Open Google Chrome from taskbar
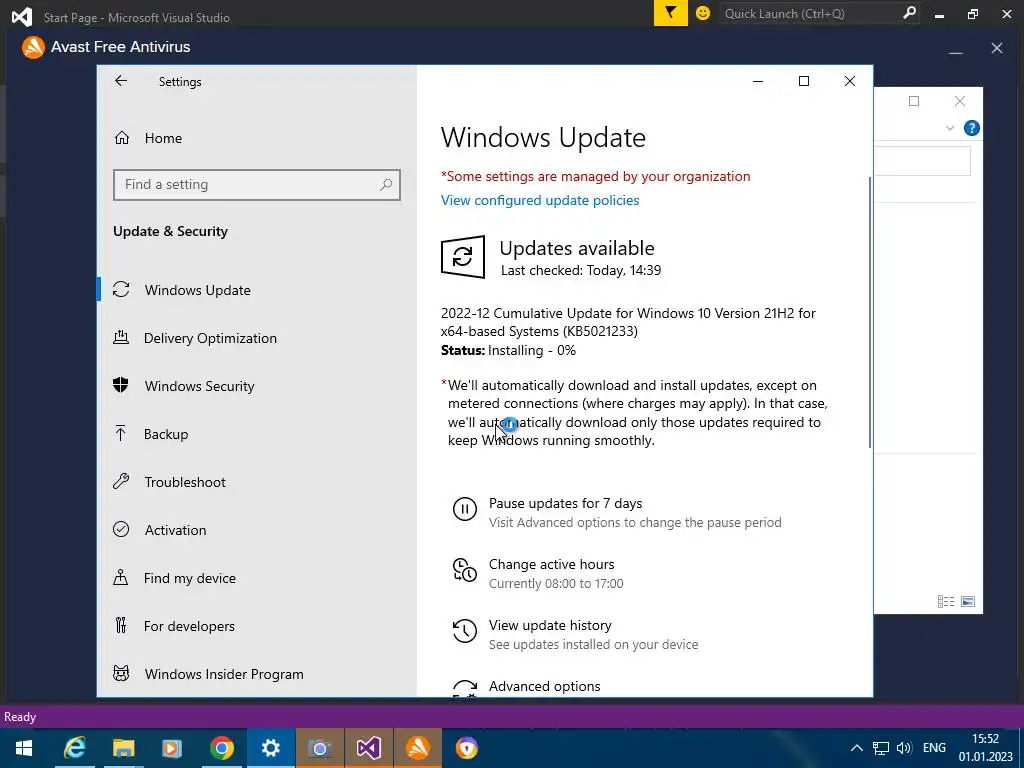1024x768 pixels. 221,748
